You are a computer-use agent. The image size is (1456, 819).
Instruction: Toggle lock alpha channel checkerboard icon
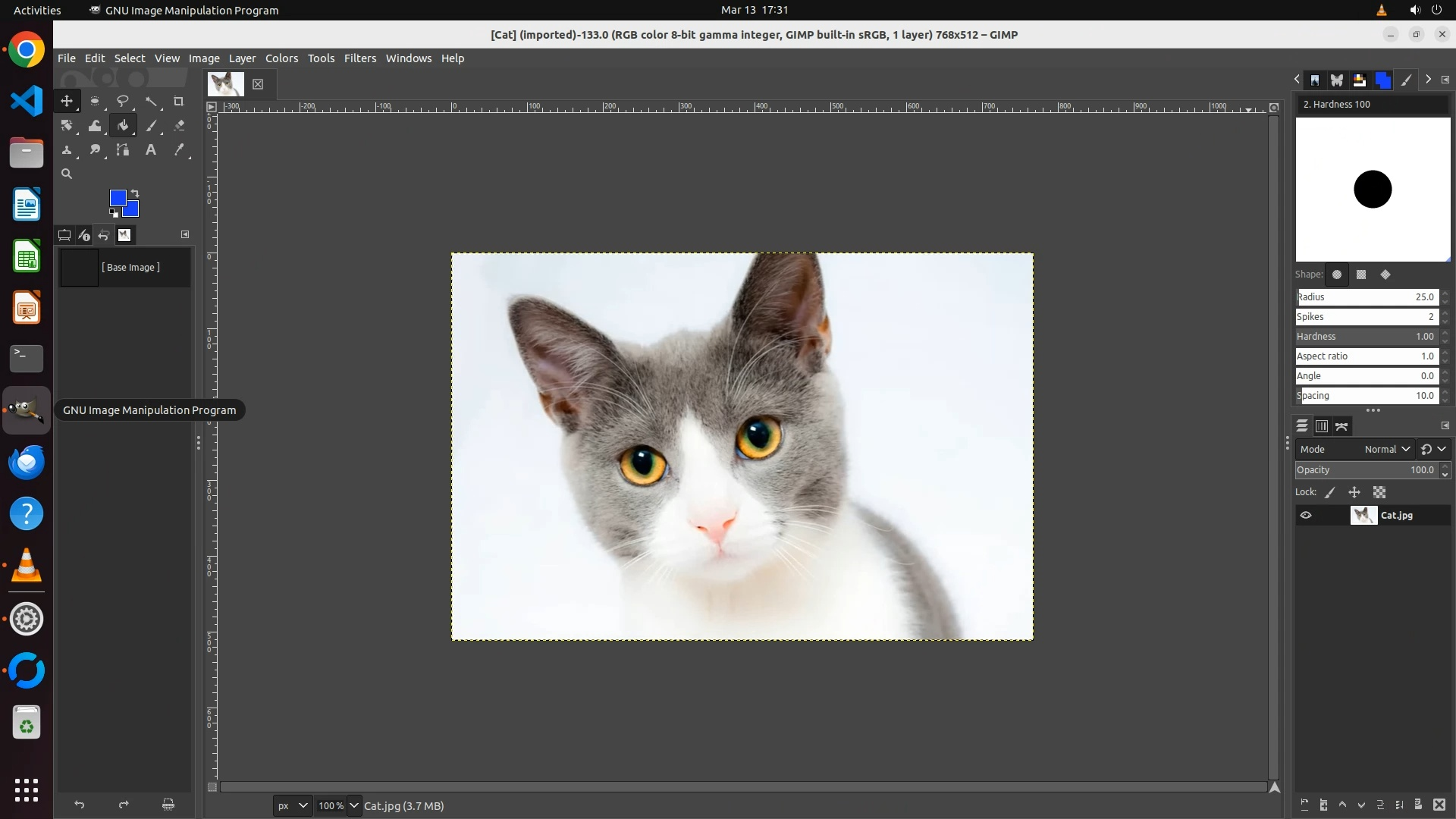1379,493
